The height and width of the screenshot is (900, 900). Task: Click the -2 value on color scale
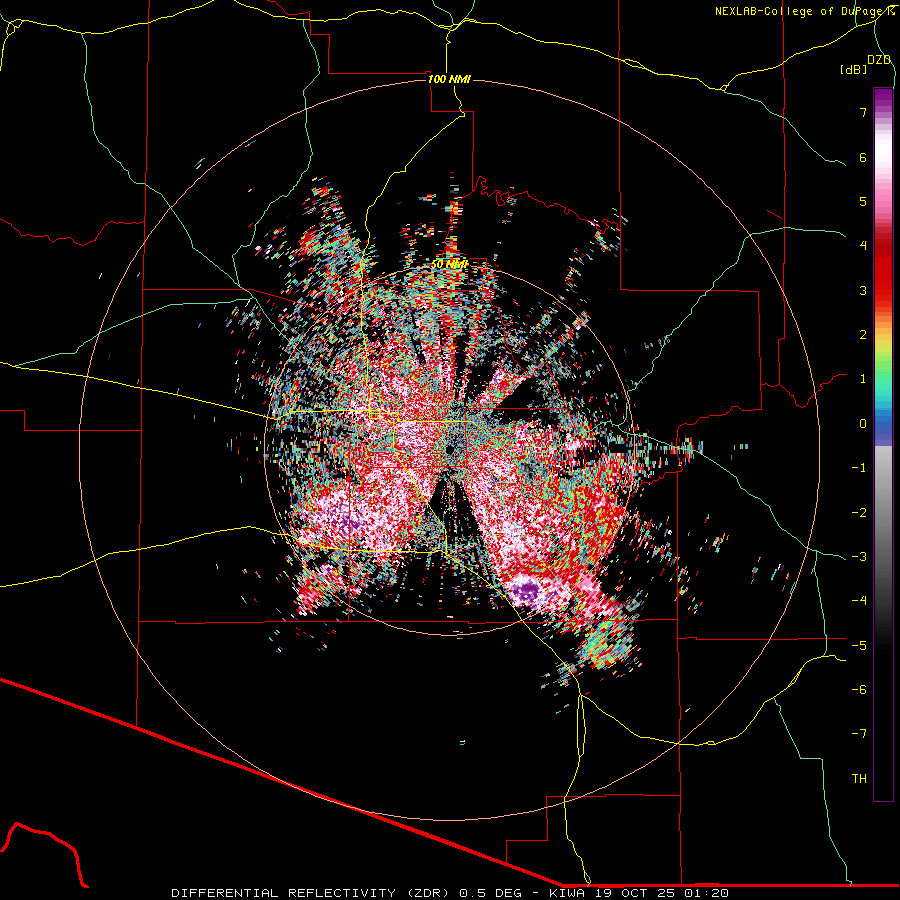click(859, 513)
